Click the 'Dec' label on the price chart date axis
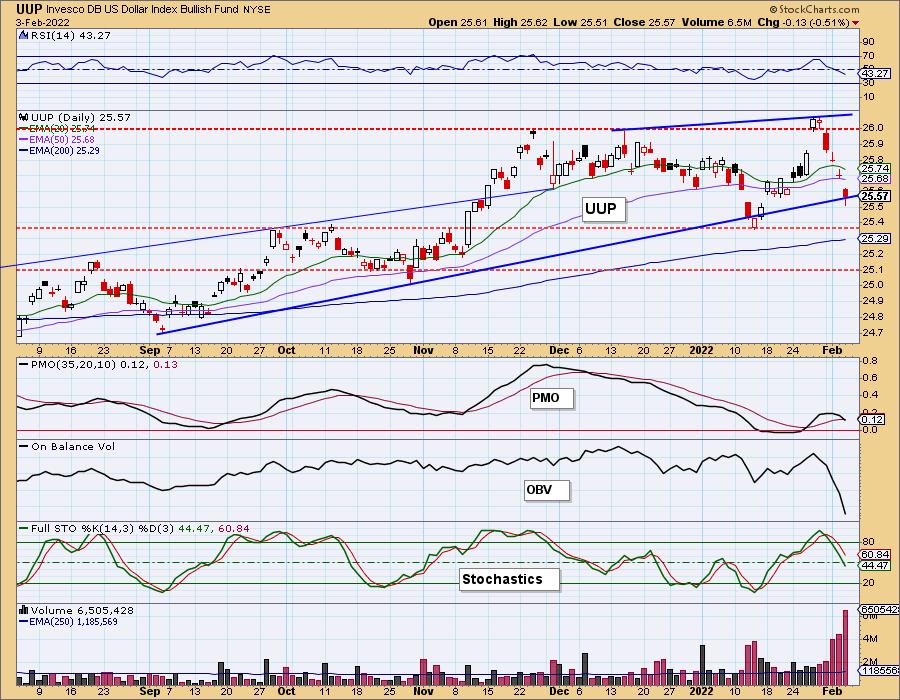Image resolution: width=900 pixels, height=700 pixels. pyautogui.click(x=558, y=350)
